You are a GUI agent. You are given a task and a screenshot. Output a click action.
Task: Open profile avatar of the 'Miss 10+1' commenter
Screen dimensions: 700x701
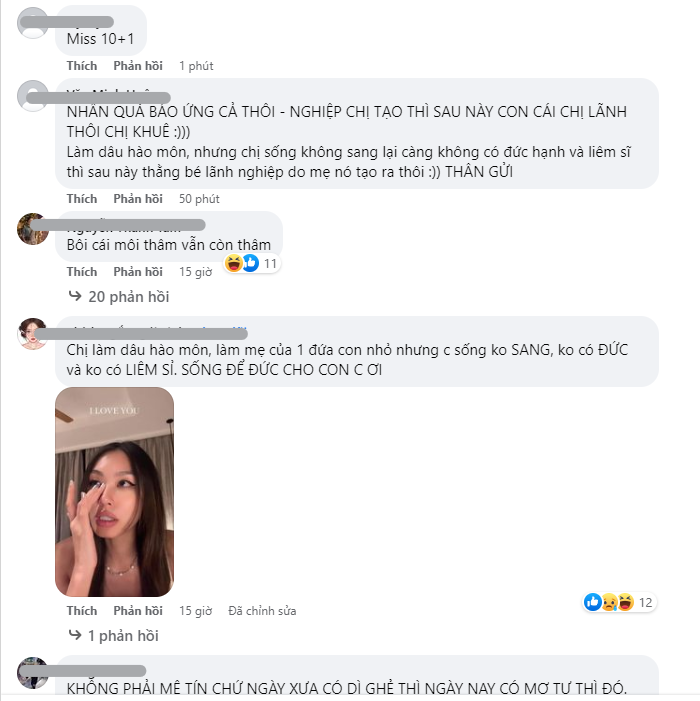pyautogui.click(x=32, y=23)
